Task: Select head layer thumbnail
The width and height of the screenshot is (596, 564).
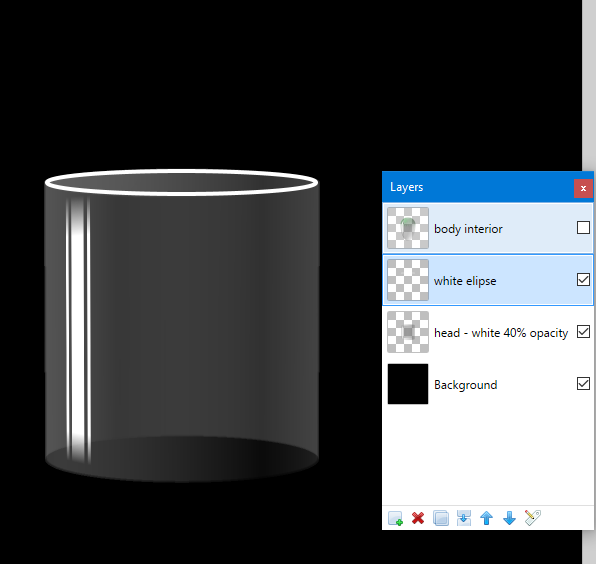Action: pos(408,332)
